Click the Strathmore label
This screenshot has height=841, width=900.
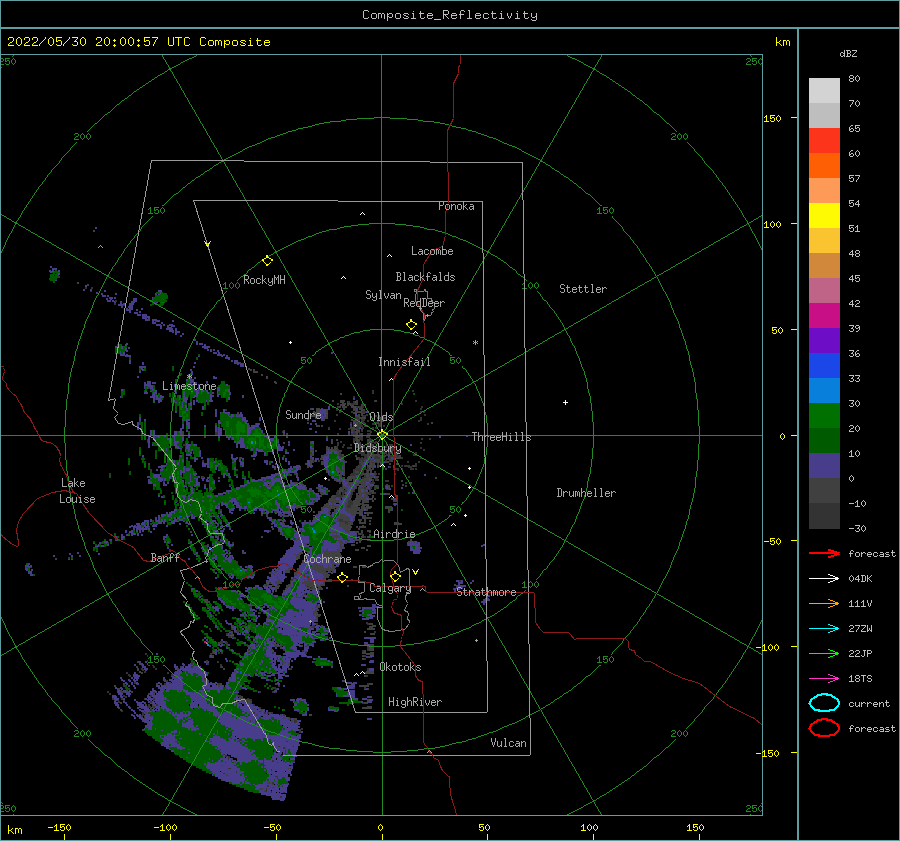(x=486, y=592)
